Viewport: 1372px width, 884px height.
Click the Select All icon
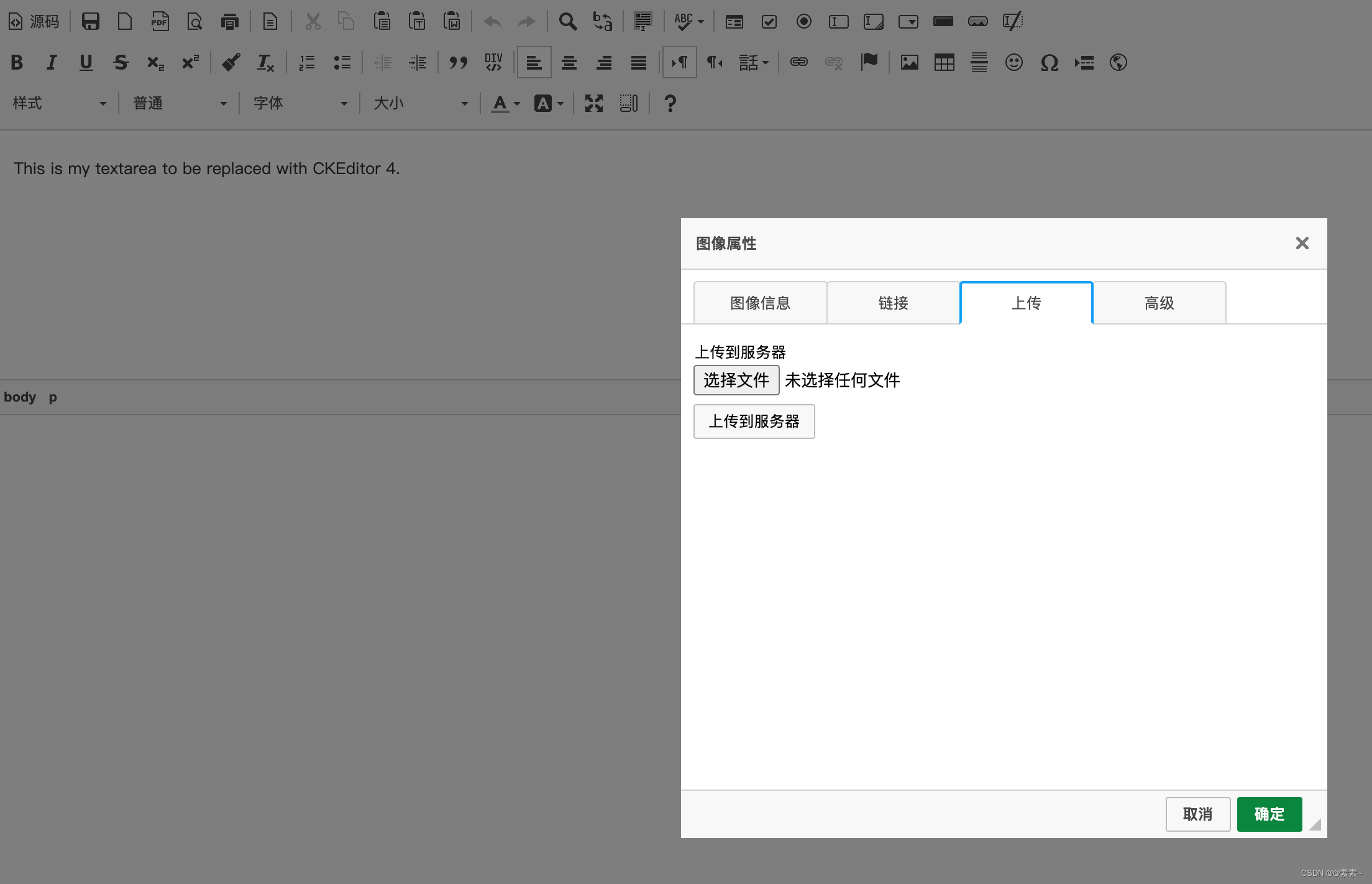click(x=643, y=22)
